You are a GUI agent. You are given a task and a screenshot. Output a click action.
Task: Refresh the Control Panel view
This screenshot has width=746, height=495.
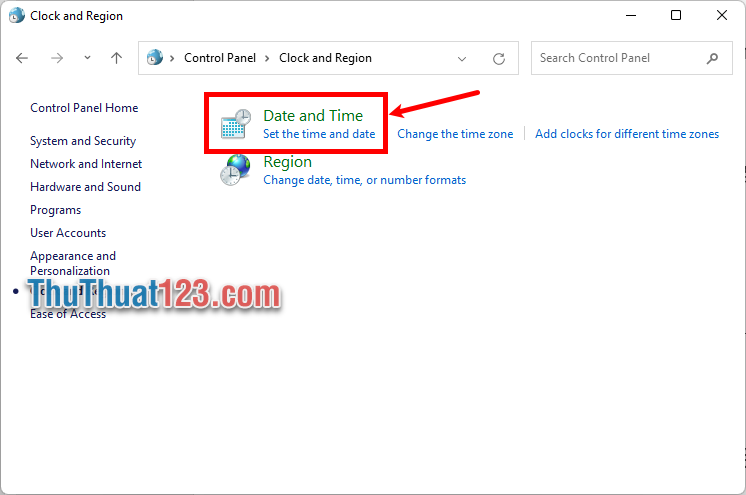499,58
